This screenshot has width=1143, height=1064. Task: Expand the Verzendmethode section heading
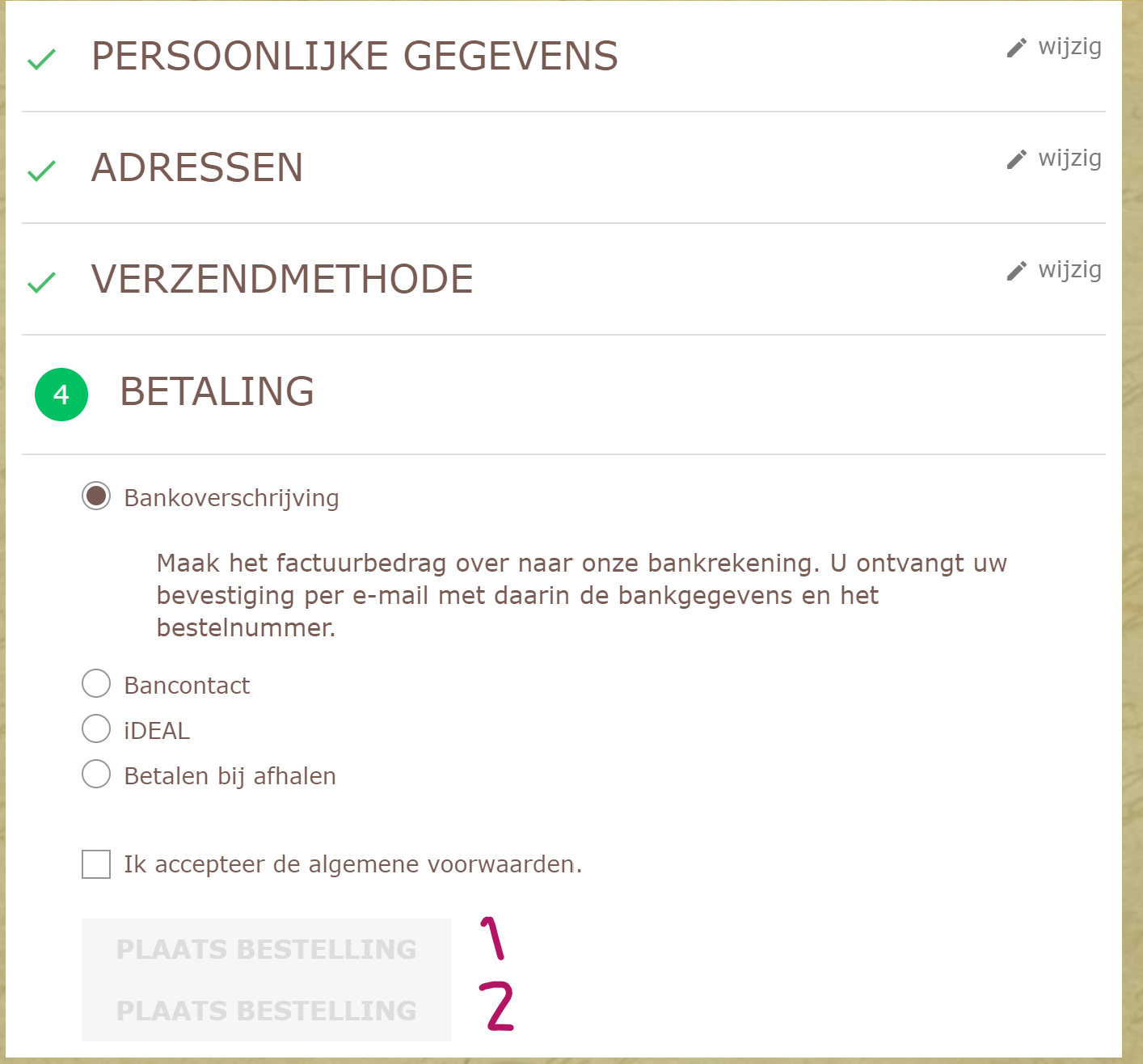(x=282, y=280)
